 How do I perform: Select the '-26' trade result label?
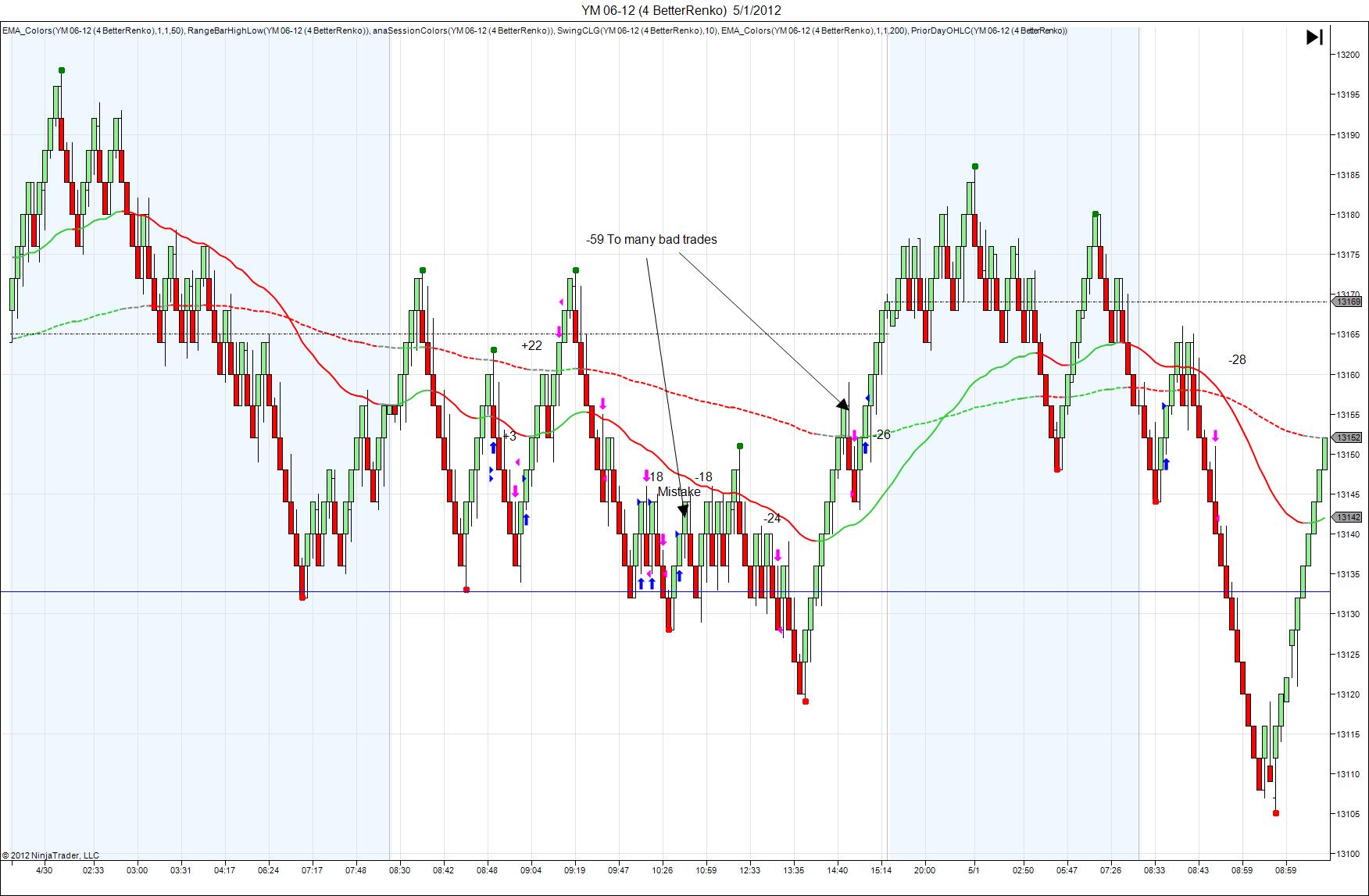tap(881, 434)
